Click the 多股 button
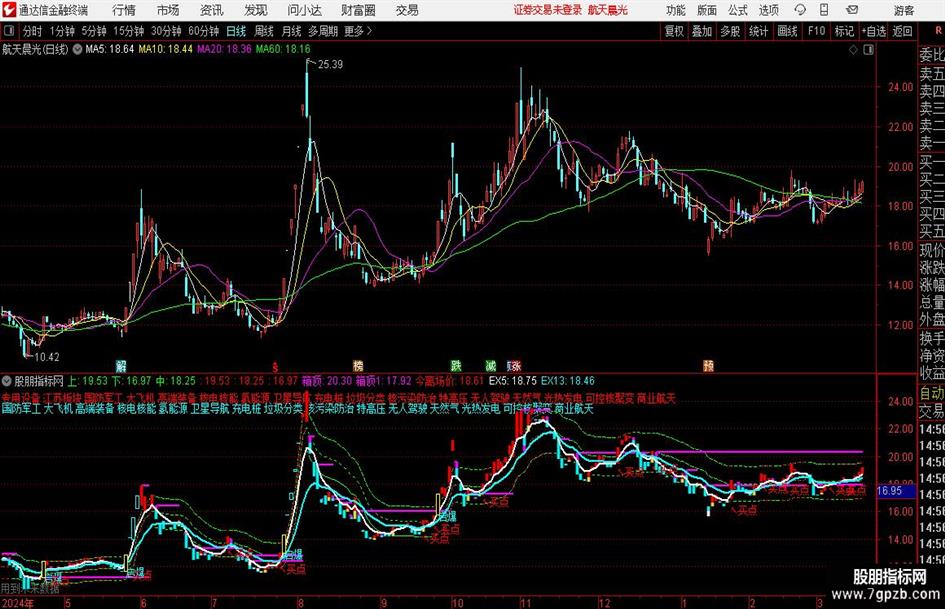 point(730,31)
